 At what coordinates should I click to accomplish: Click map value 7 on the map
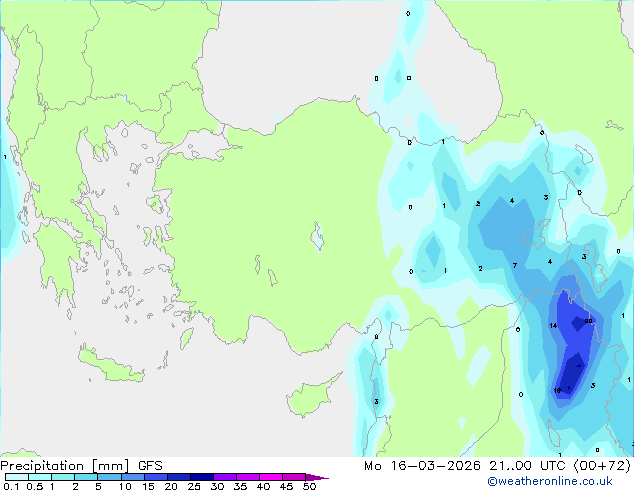[514, 266]
